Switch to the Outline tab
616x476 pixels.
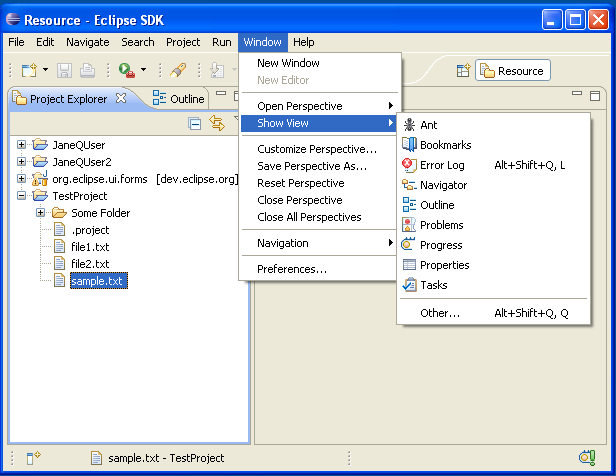click(x=180, y=98)
